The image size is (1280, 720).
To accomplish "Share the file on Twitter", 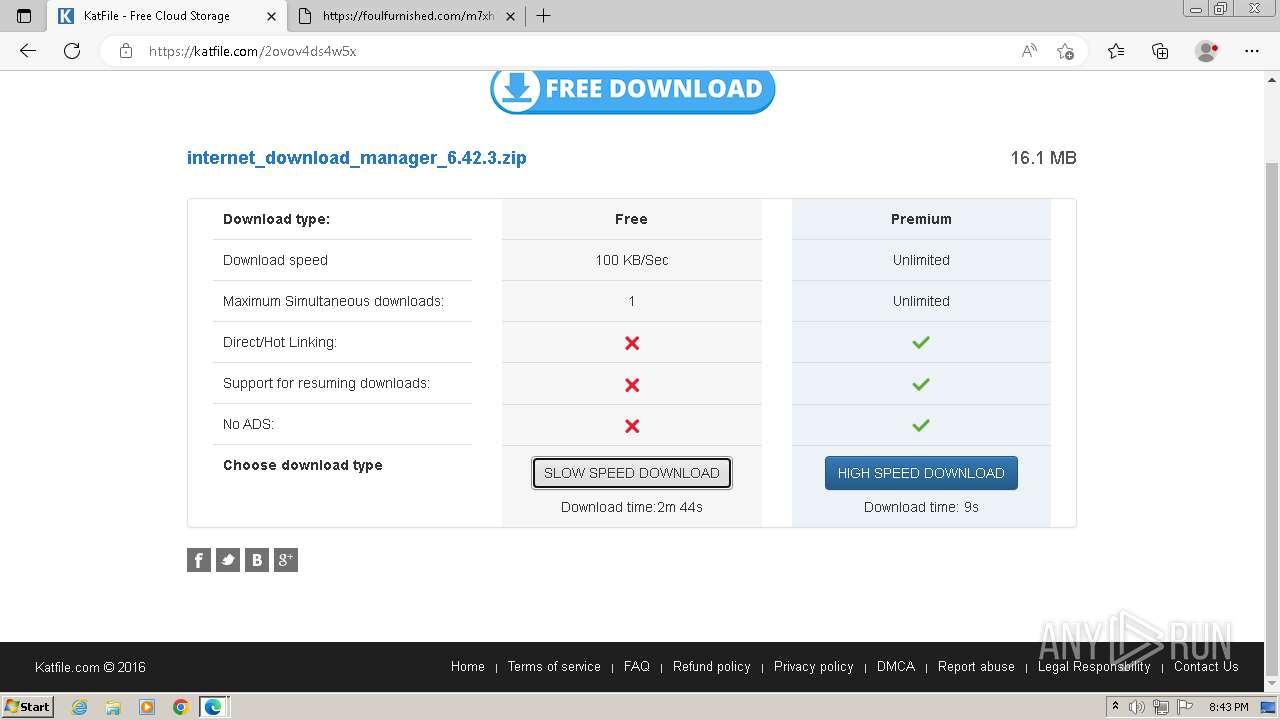I will tap(228, 560).
